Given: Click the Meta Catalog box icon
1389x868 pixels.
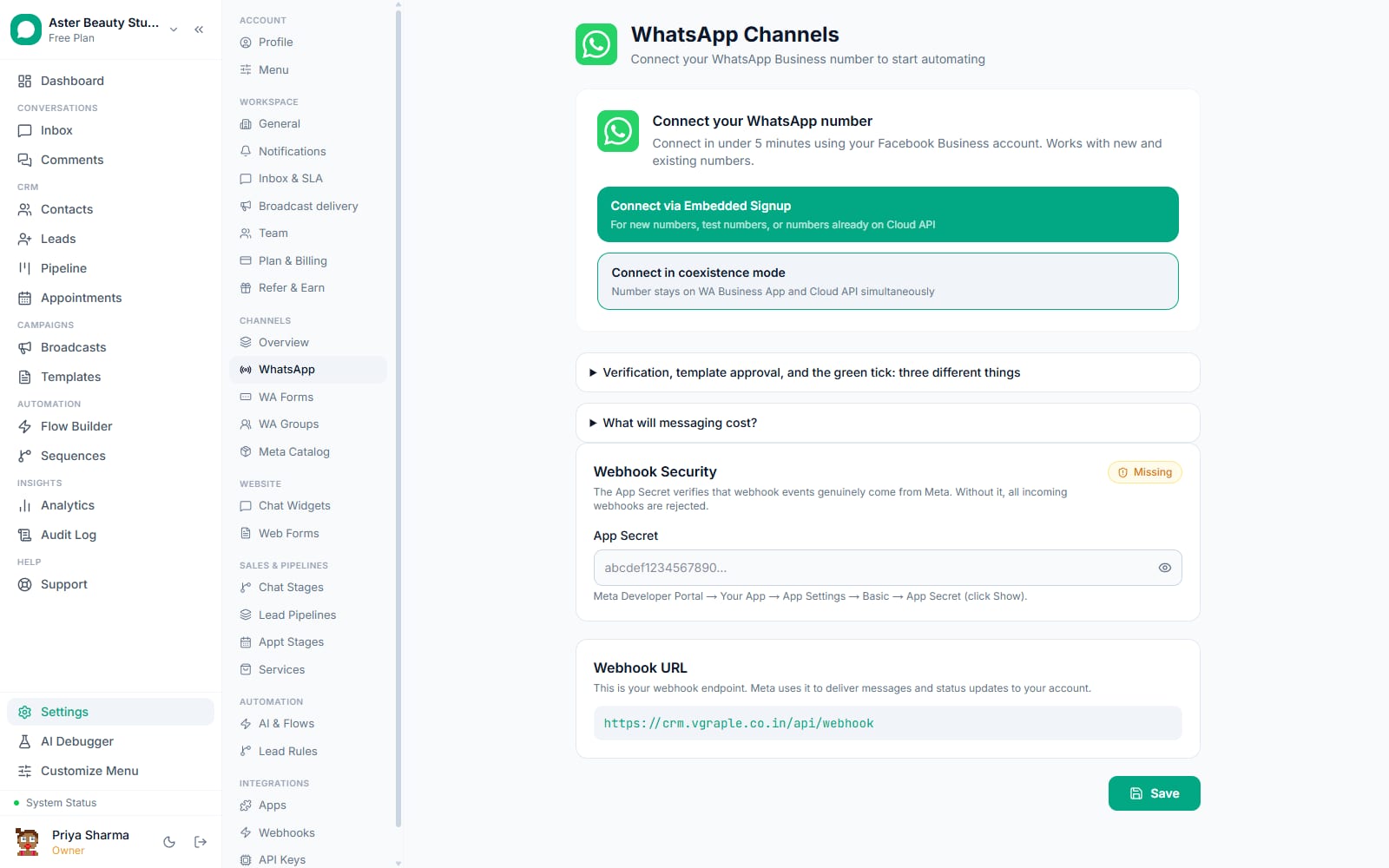Looking at the screenshot, I should coord(246,451).
